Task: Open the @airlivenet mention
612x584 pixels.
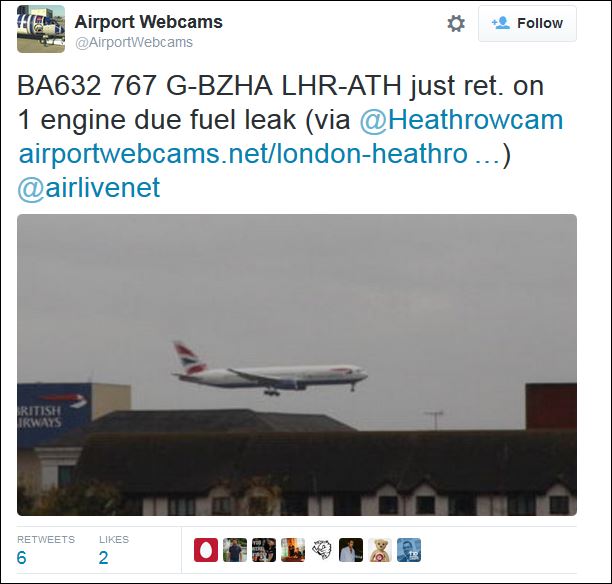Action: pyautogui.click(x=89, y=187)
